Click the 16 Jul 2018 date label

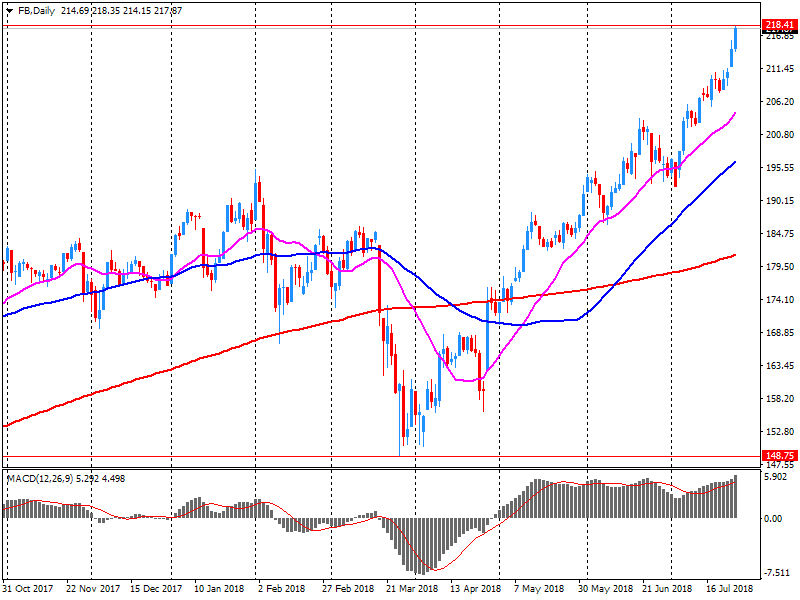pos(730,588)
